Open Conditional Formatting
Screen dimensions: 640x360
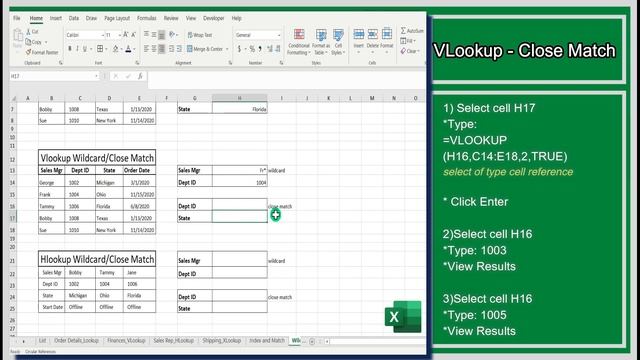299,42
